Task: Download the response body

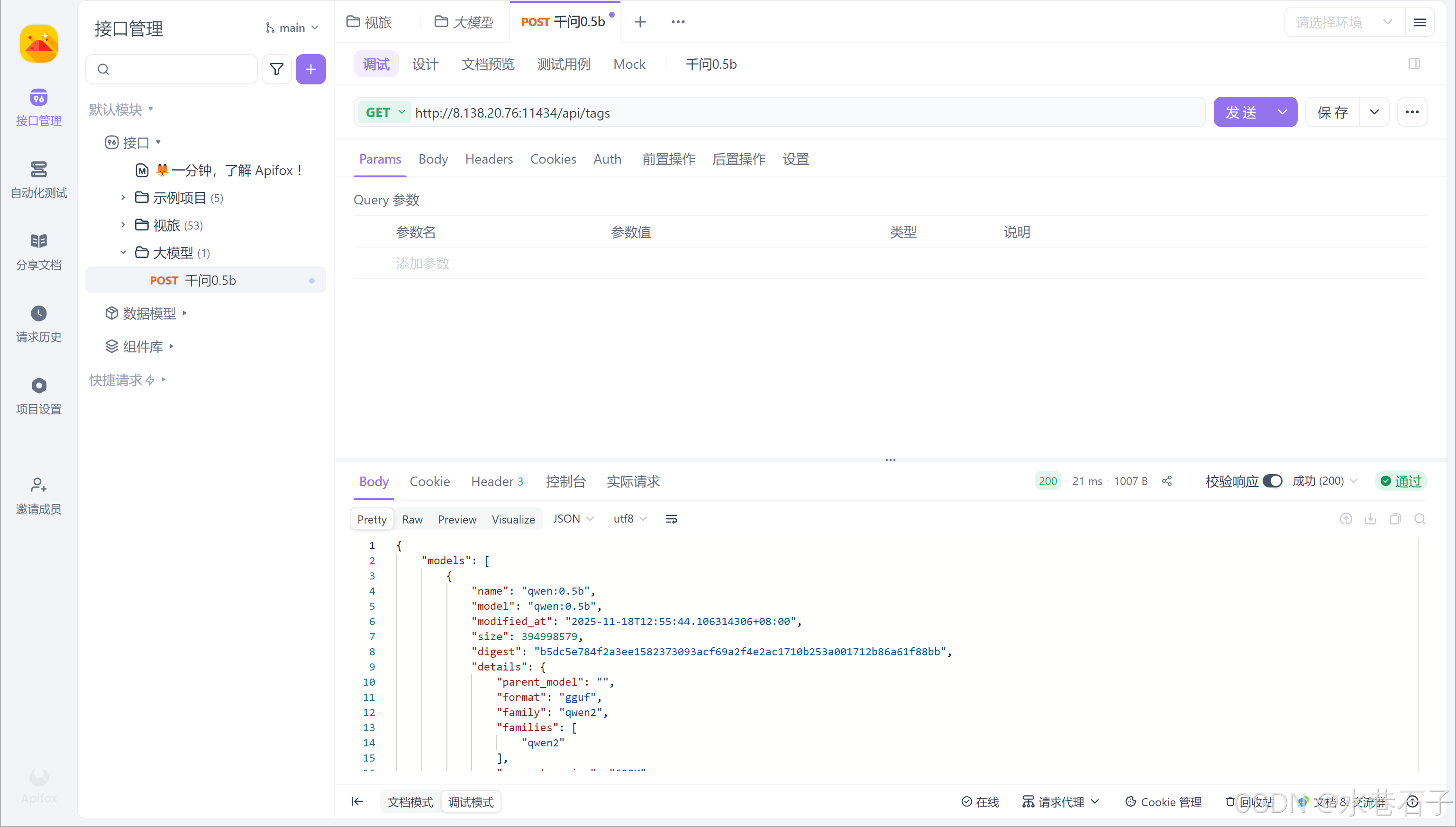Action: 1371,519
